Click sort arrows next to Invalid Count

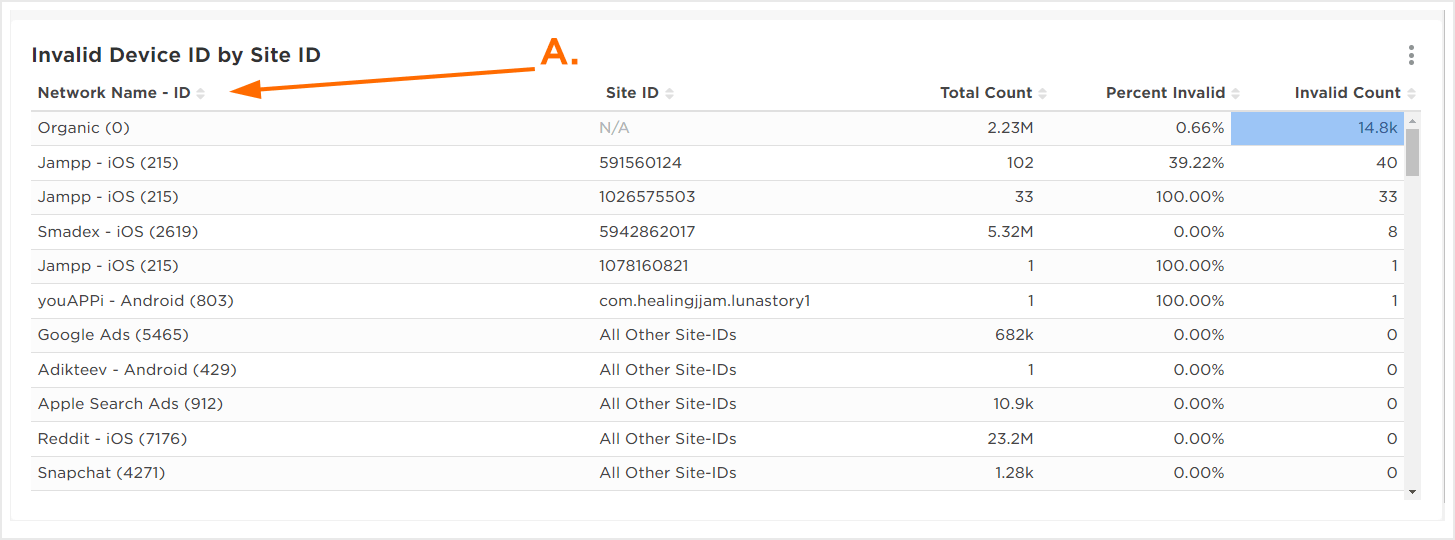pyautogui.click(x=1411, y=94)
